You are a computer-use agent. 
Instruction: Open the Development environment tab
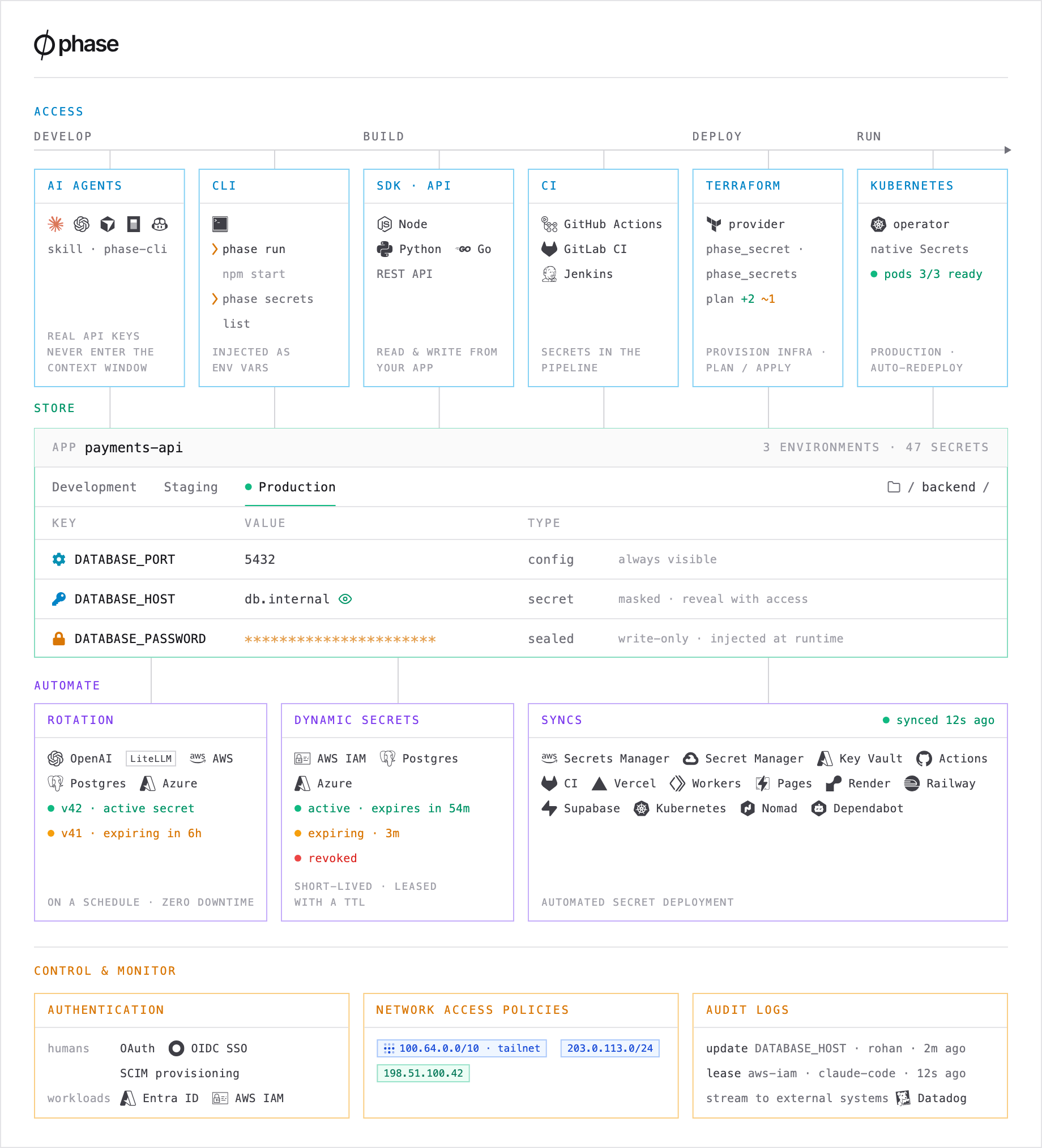coord(95,487)
